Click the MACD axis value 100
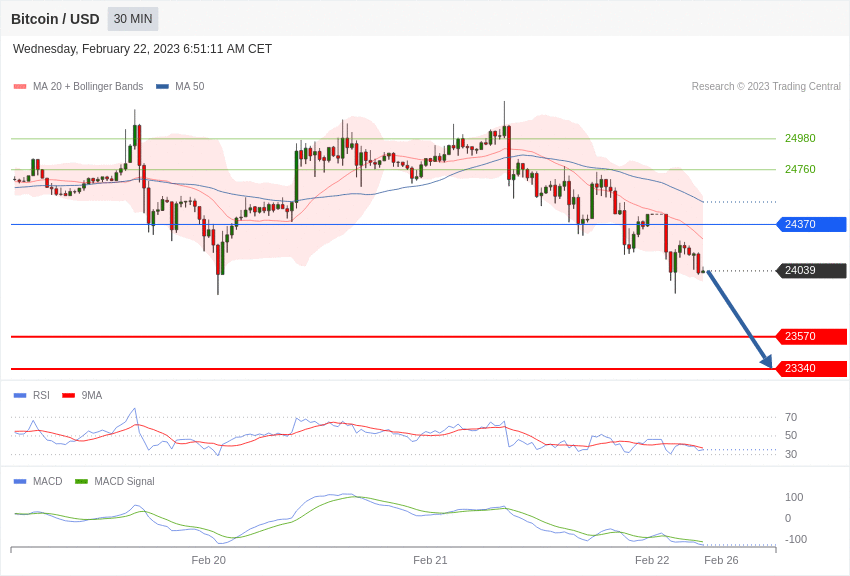Viewport: 850px width, 576px height. (x=794, y=497)
